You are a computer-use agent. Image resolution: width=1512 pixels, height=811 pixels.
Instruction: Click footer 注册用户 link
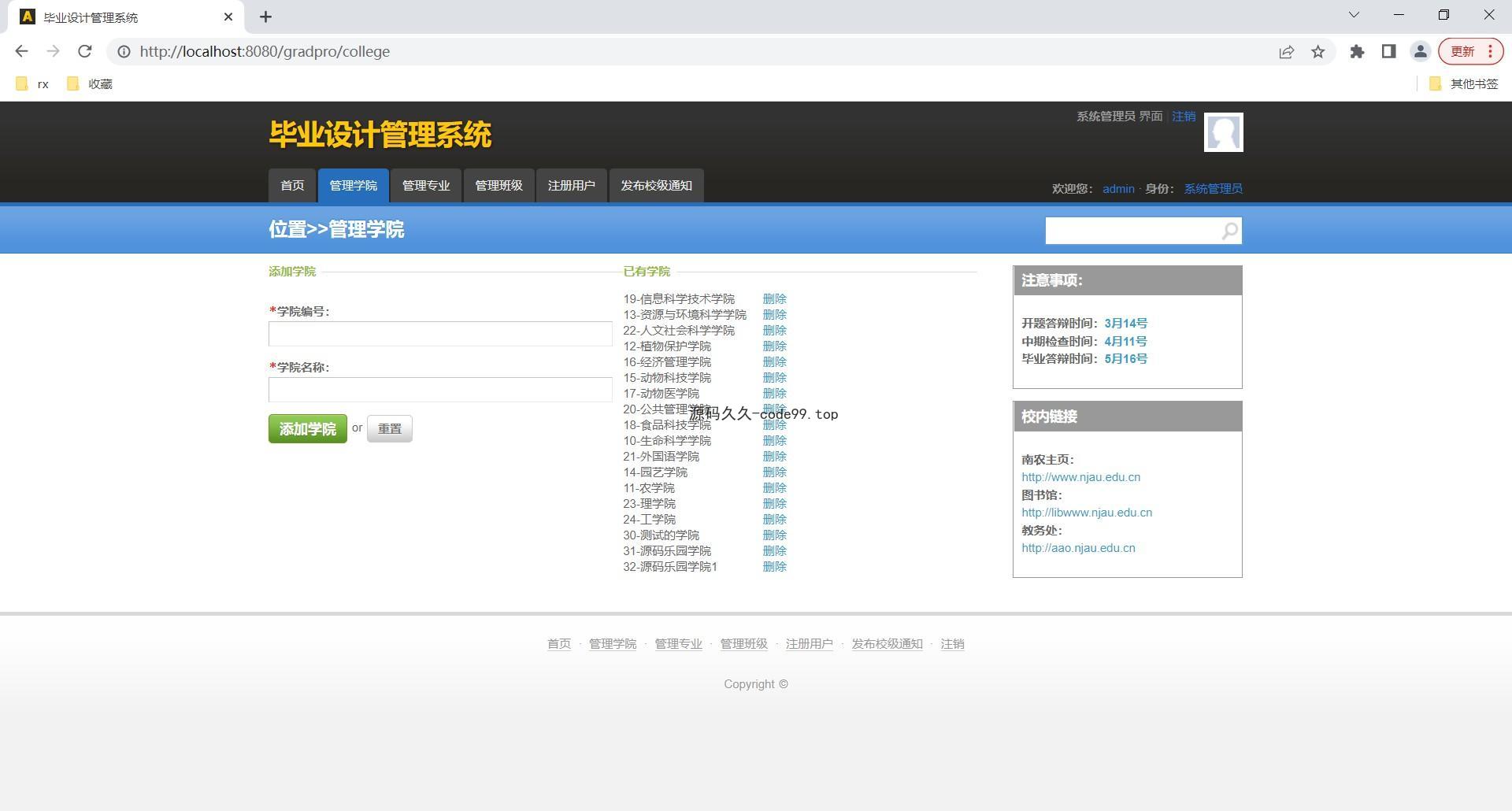[x=809, y=644]
